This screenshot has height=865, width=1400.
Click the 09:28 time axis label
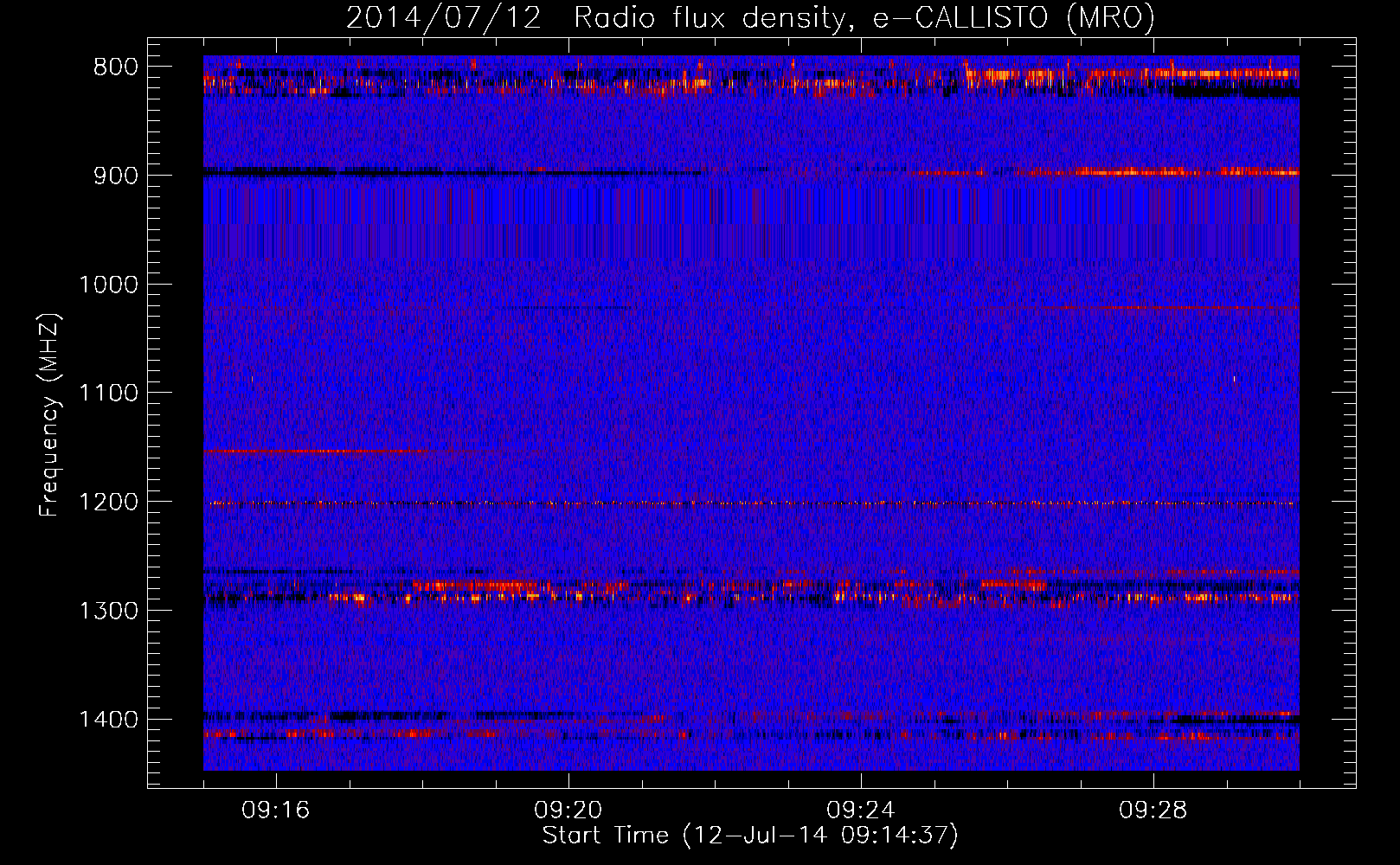tap(1153, 811)
